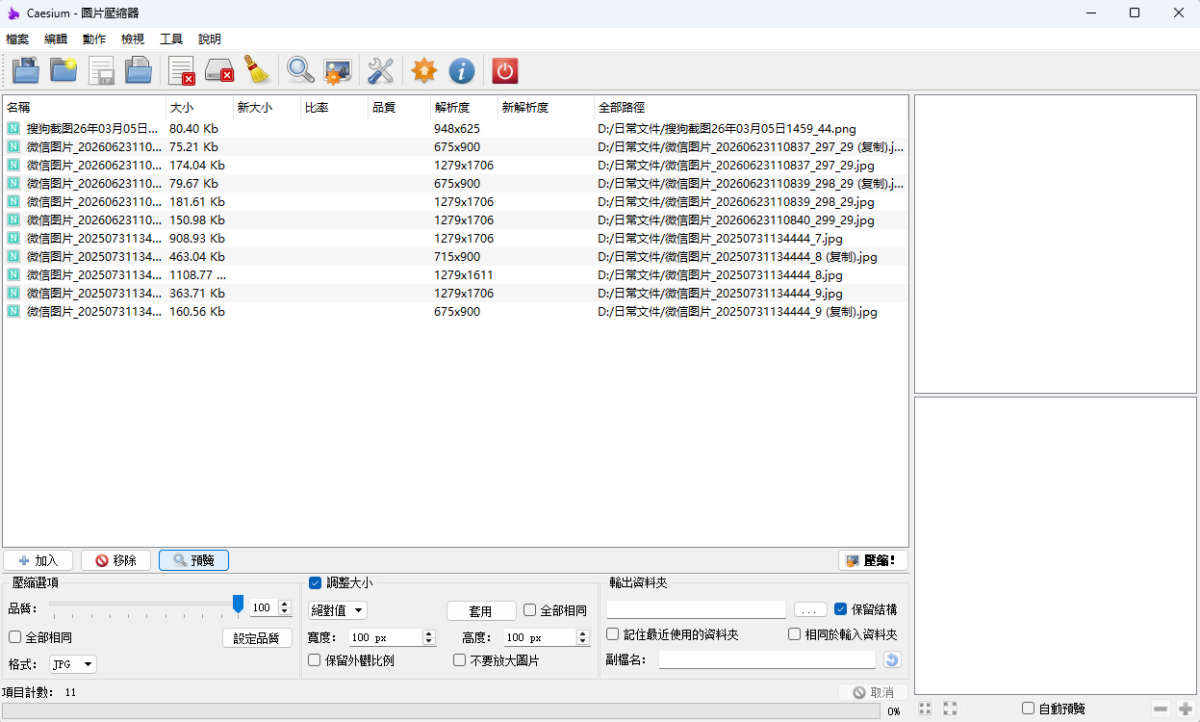Click the quality slider handle
Screen dimensions: 1200x722
click(x=238, y=603)
